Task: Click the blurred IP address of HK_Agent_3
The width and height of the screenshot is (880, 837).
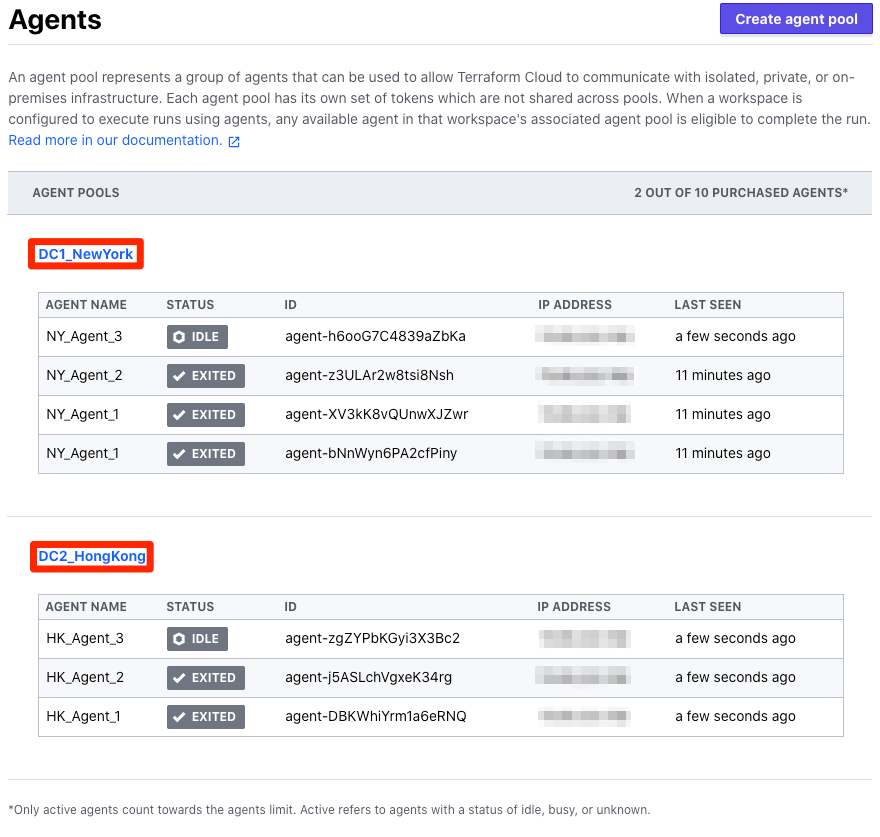Action: tap(584, 638)
